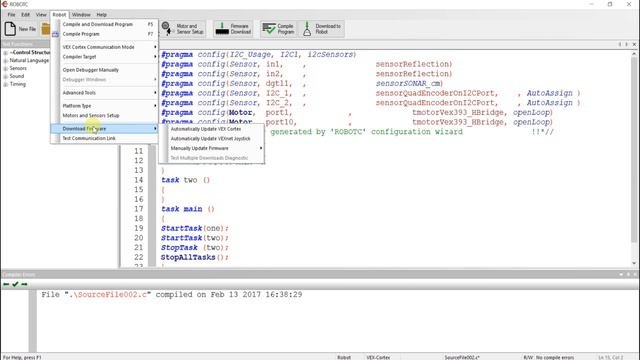
Task: Click the 'StartTask(one);' code line
Action: [195, 228]
